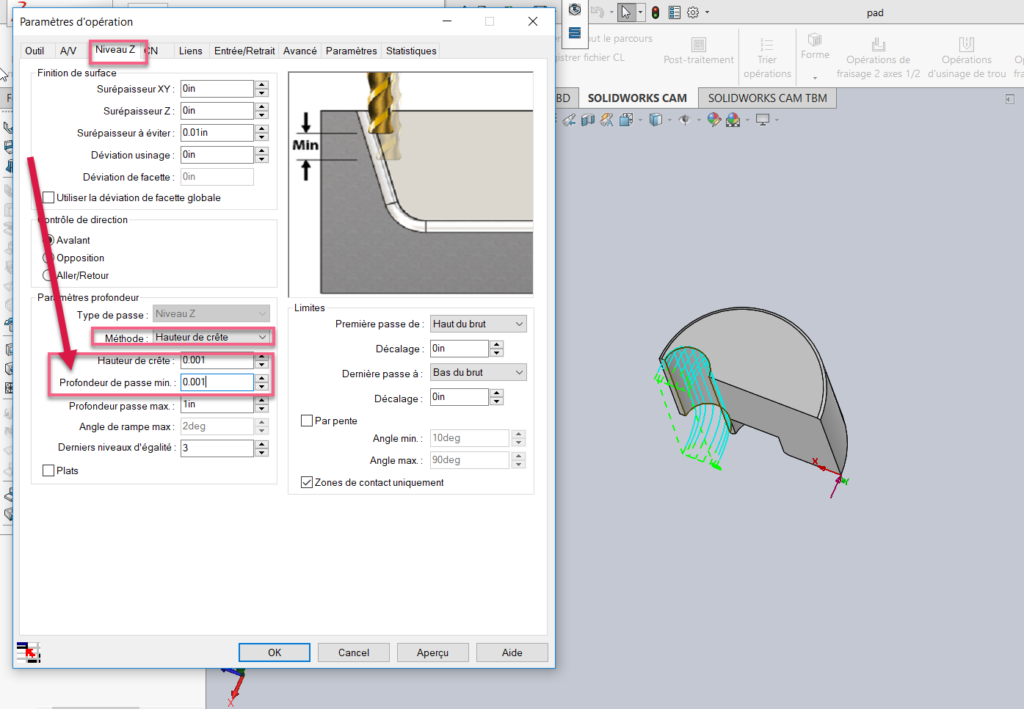This screenshot has width=1024, height=709.
Task: Click the Trier opérations icon
Action: 767,45
